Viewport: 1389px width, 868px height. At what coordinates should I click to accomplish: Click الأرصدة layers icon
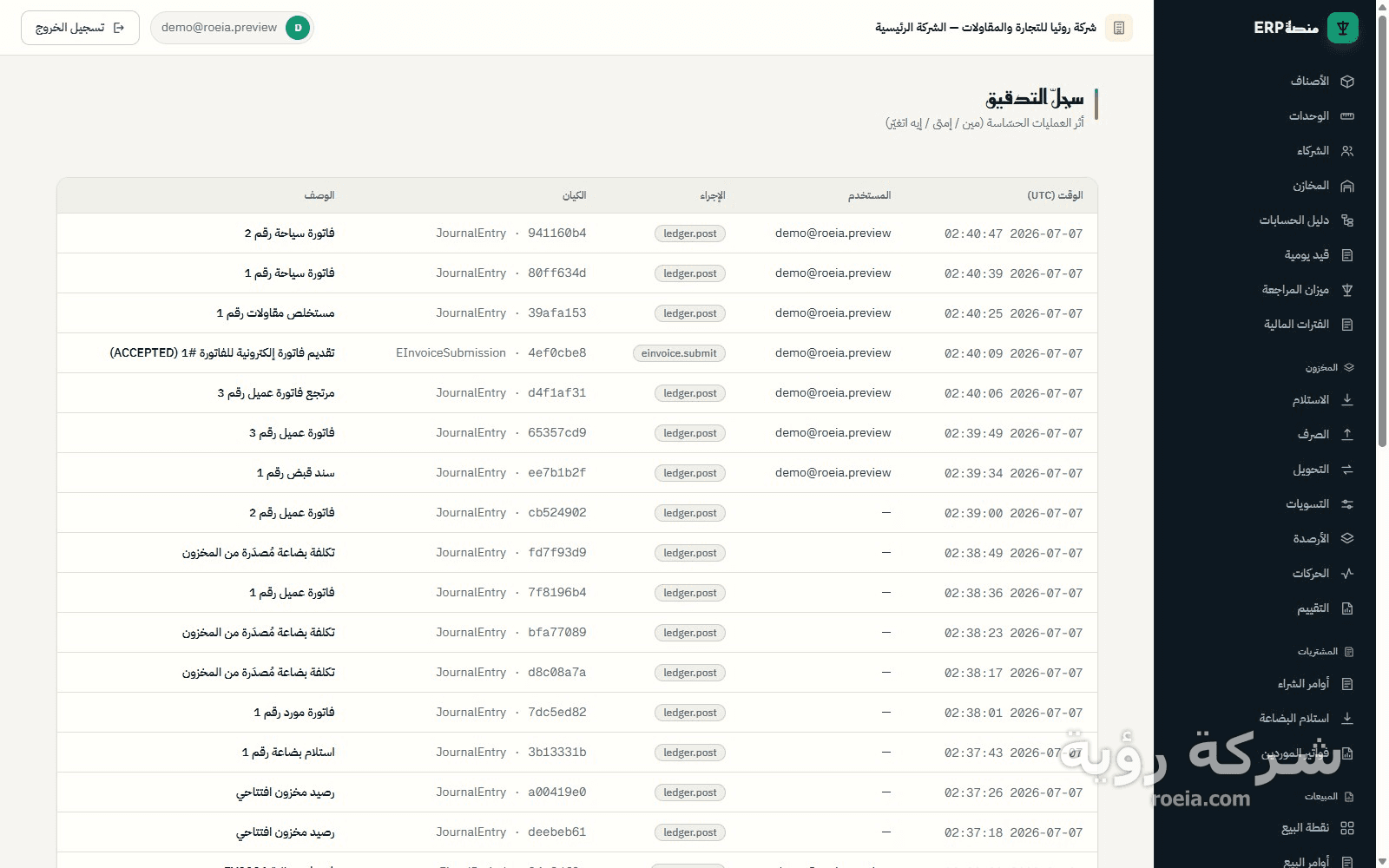click(1347, 539)
